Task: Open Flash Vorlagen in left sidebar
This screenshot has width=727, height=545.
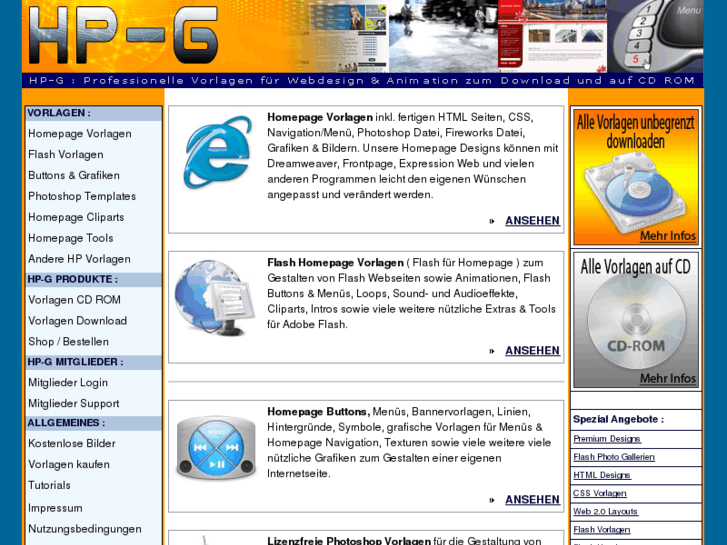Action: 66,154
